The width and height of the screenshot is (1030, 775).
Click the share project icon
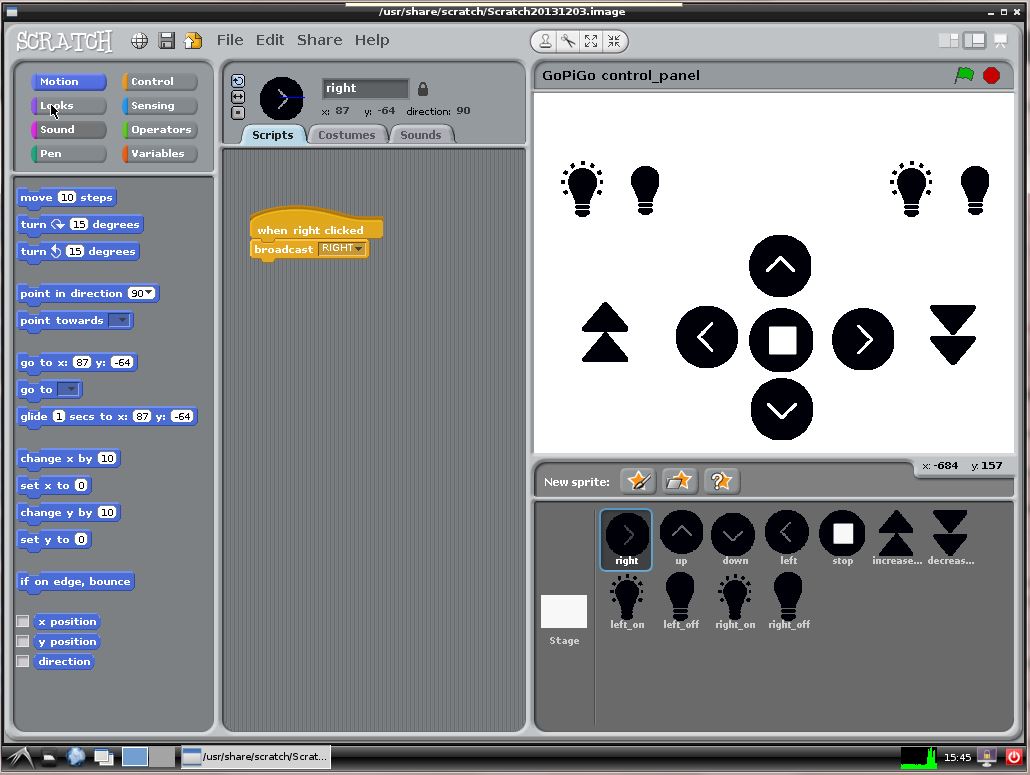click(x=193, y=41)
